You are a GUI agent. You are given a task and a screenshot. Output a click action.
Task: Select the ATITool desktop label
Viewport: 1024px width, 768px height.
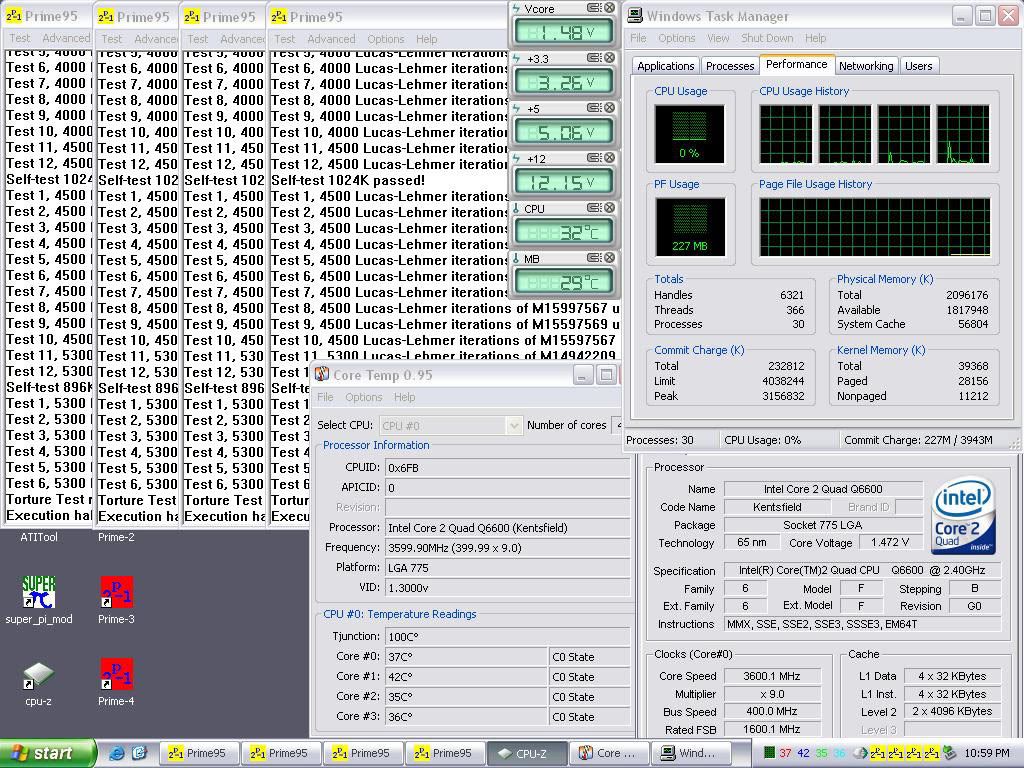[39, 537]
